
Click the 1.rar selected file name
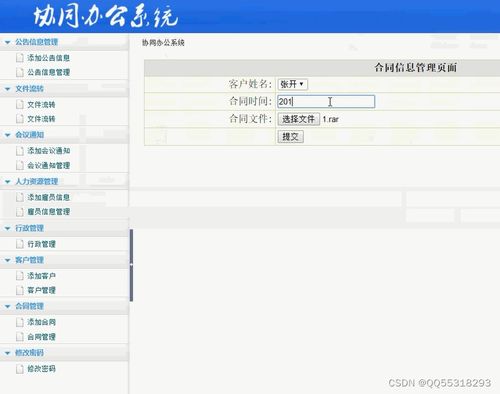(331, 119)
